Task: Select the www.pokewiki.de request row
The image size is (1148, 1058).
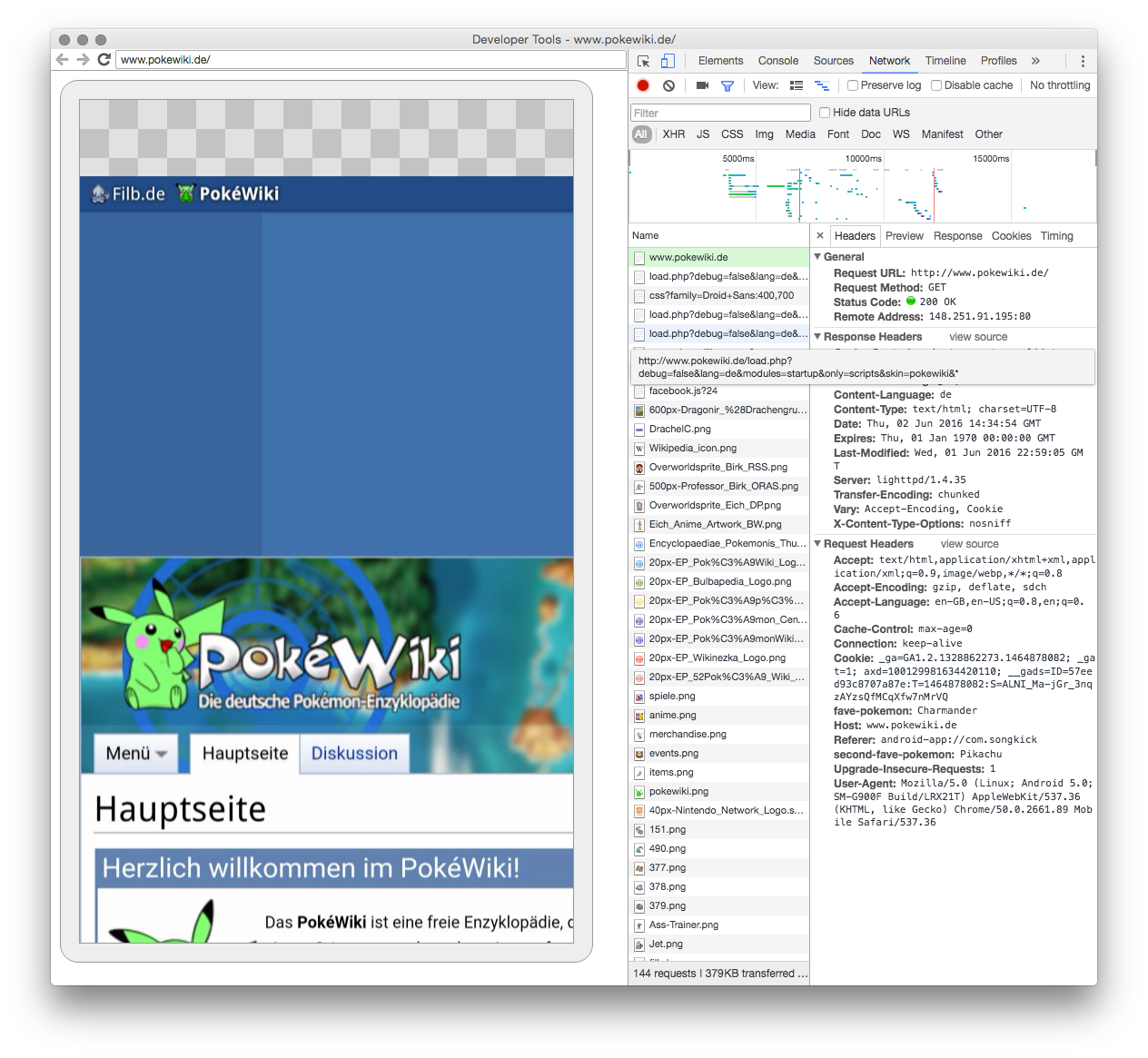Action: [x=719, y=258]
